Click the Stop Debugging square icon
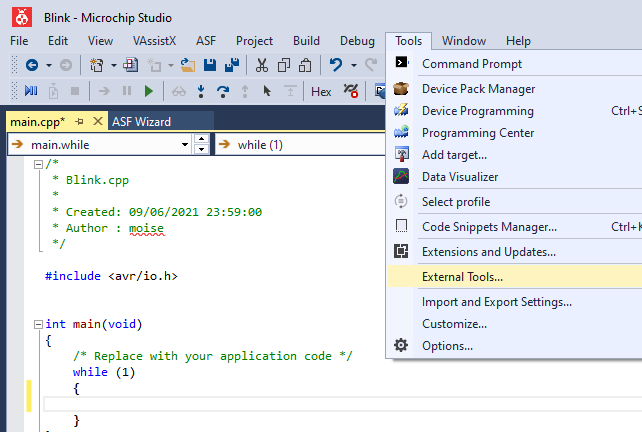642x432 pixels. pos(75,91)
